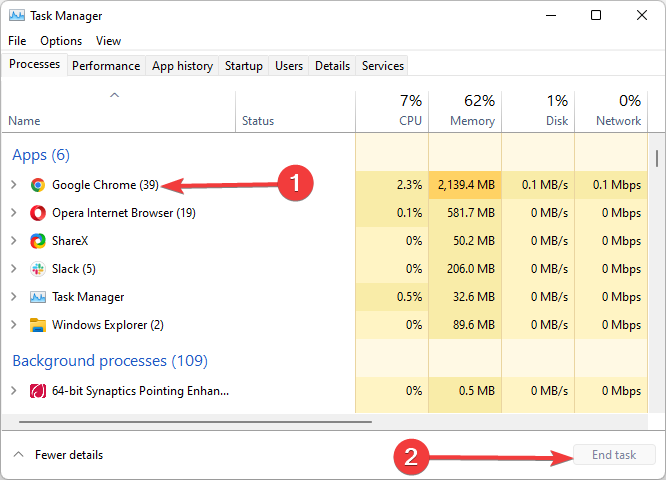
Task: Click the Task Manager title bar icon
Action: (17, 16)
